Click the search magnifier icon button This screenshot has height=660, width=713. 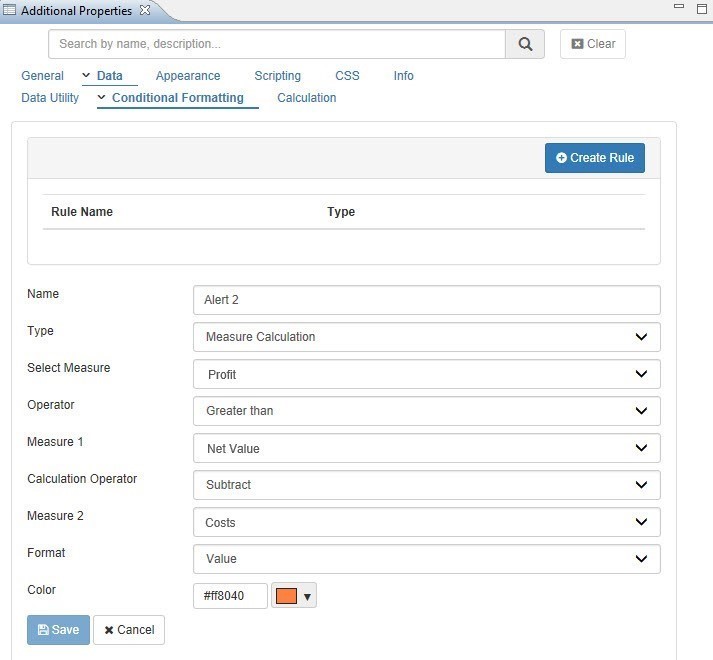pos(525,44)
